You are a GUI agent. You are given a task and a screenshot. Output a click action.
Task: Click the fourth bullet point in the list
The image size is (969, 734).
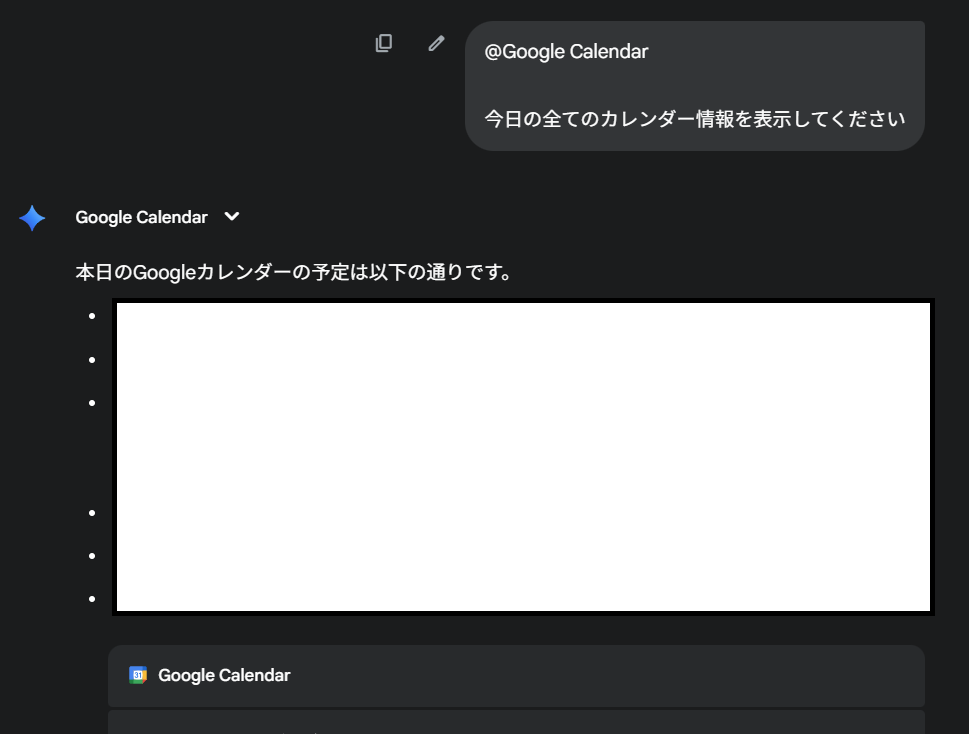pyautogui.click(x=92, y=513)
